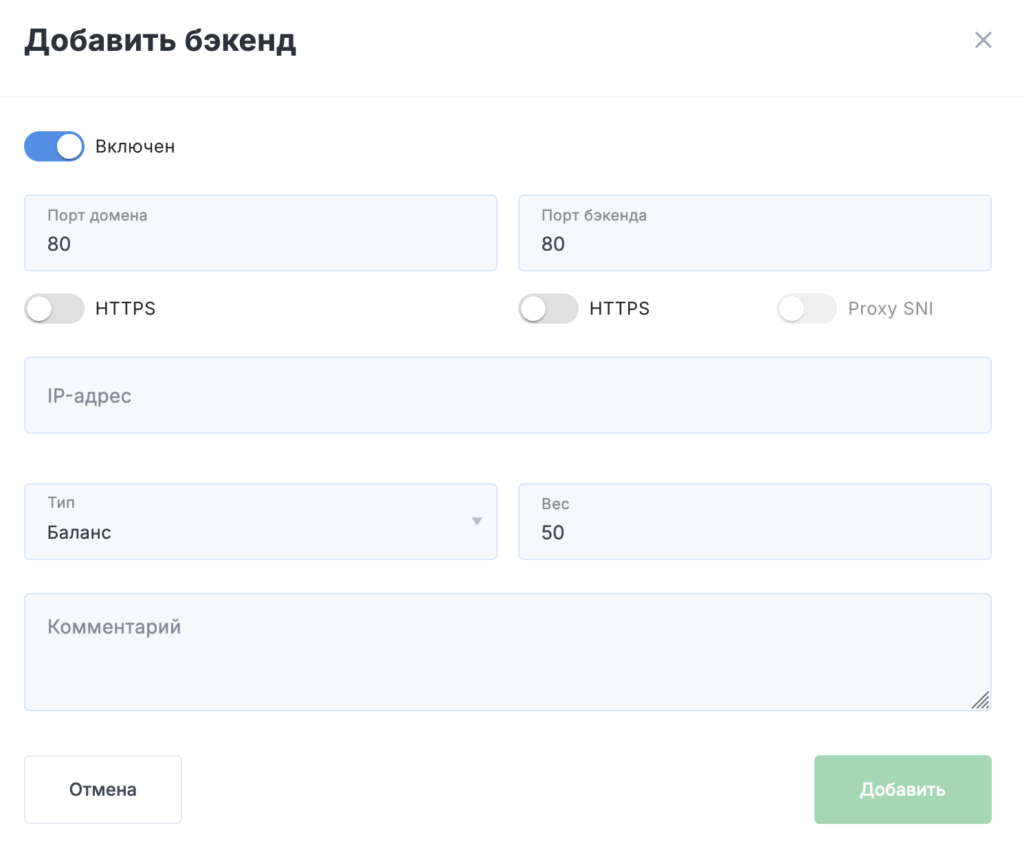Click the Тип dropdown arrow icon
Viewport: 1024px width, 848px height.
[x=477, y=521]
